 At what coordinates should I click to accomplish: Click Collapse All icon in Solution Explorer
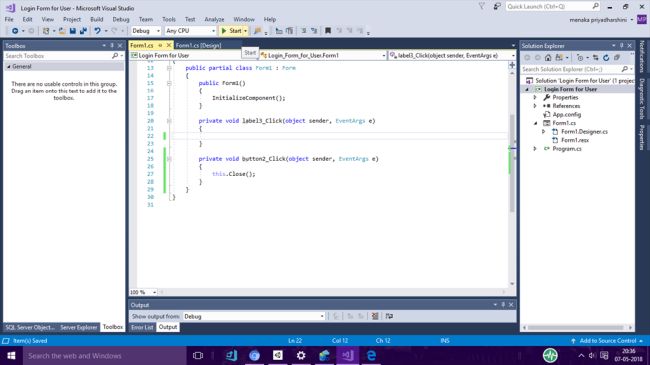[x=617, y=58]
